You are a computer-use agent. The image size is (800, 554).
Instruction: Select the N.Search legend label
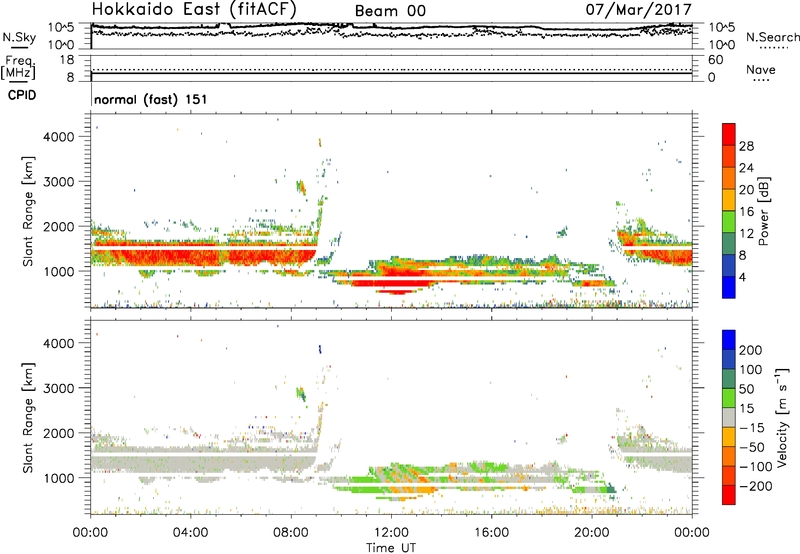(x=772, y=37)
